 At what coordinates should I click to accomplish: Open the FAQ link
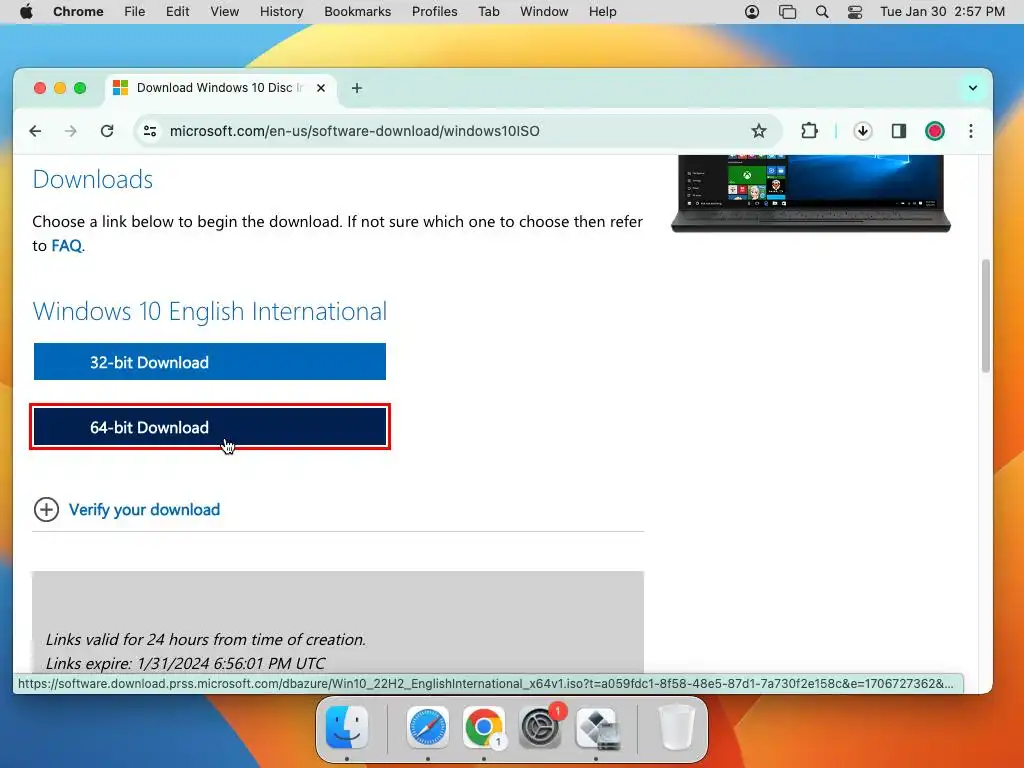coord(67,246)
